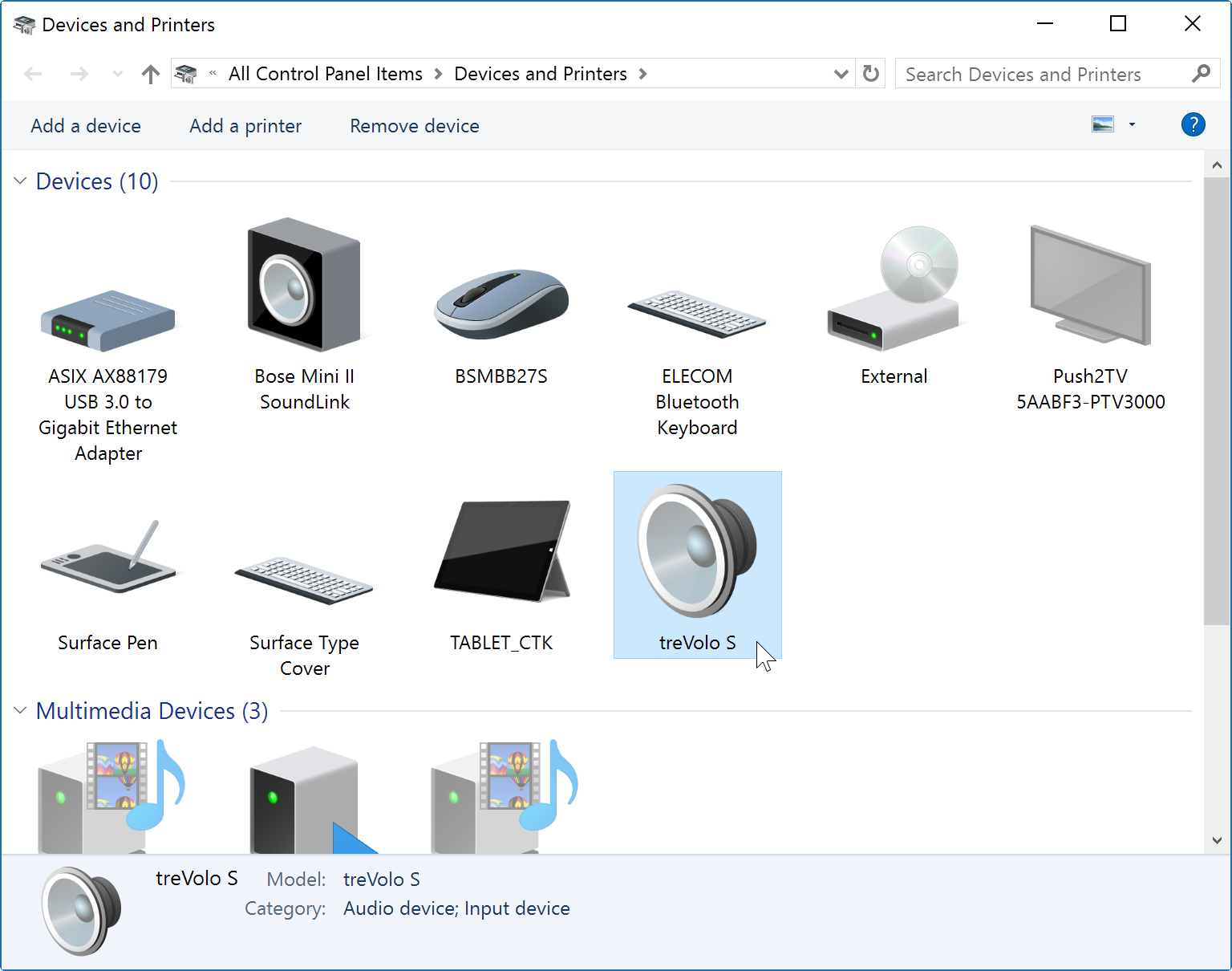This screenshot has height=971, width=1232.
Task: Select the third multimedia device with music note
Action: (x=505, y=797)
